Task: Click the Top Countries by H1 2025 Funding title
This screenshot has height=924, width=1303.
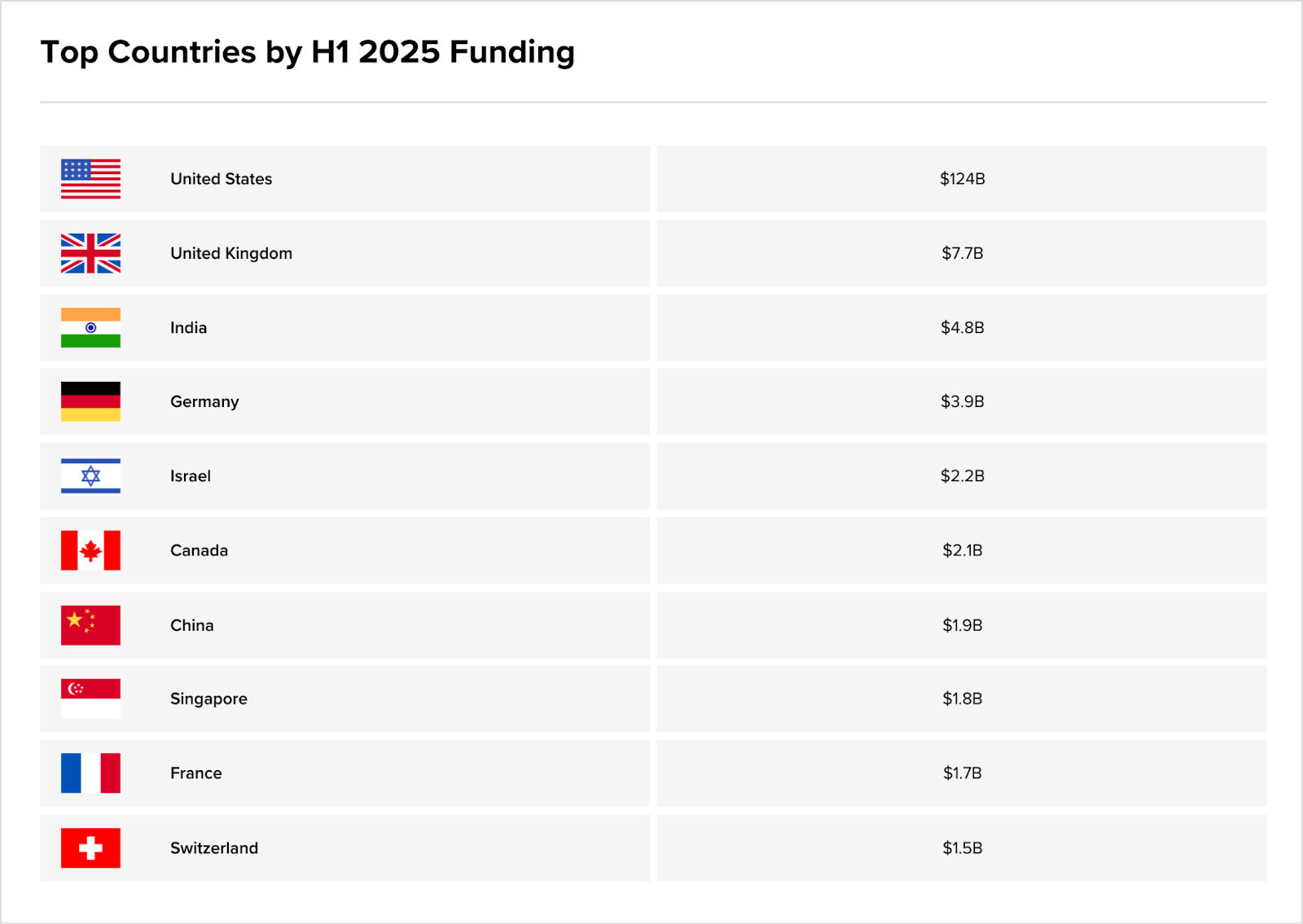Action: click(x=308, y=52)
